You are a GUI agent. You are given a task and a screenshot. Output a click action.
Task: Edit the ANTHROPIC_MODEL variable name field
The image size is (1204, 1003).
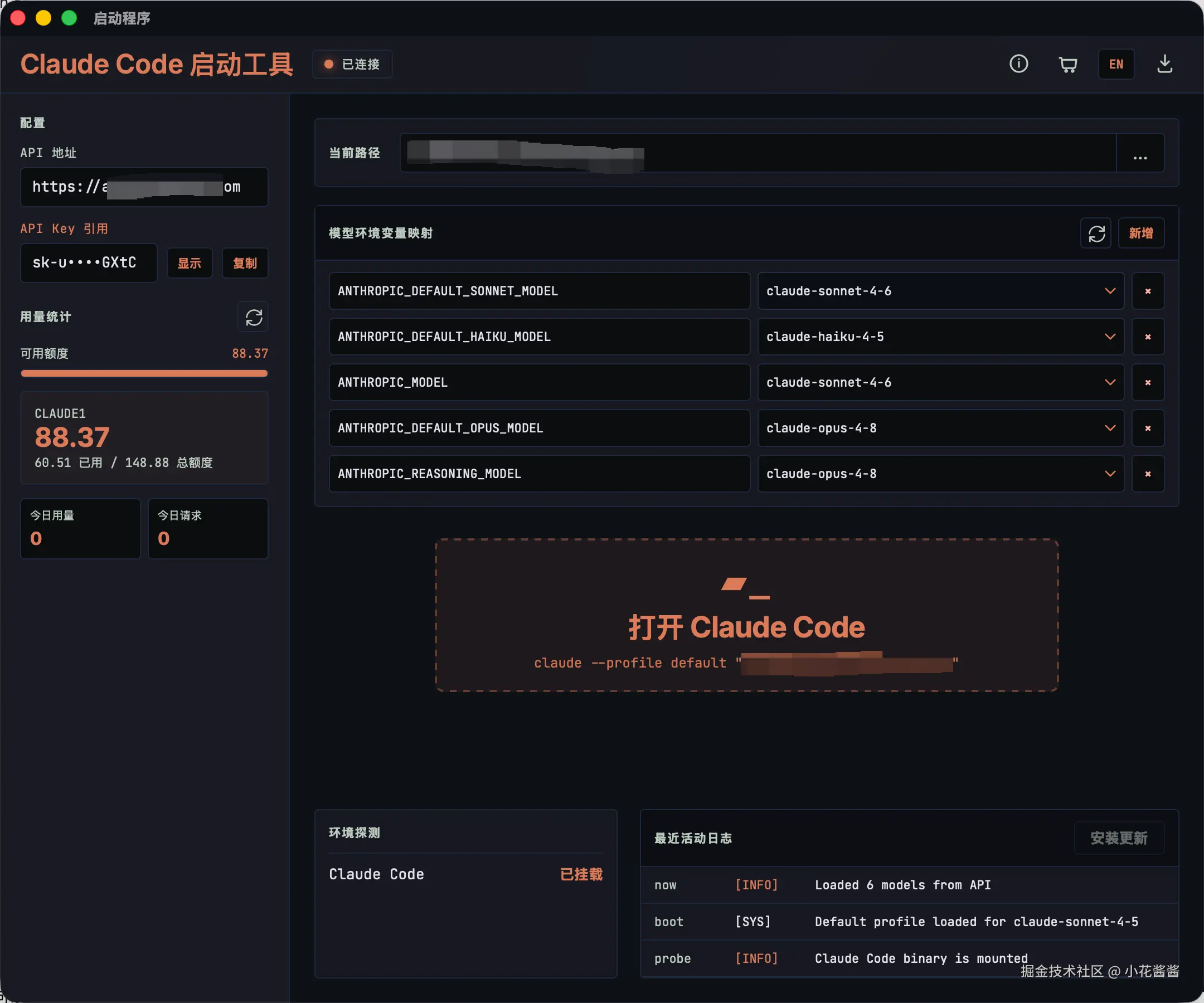[540, 382]
